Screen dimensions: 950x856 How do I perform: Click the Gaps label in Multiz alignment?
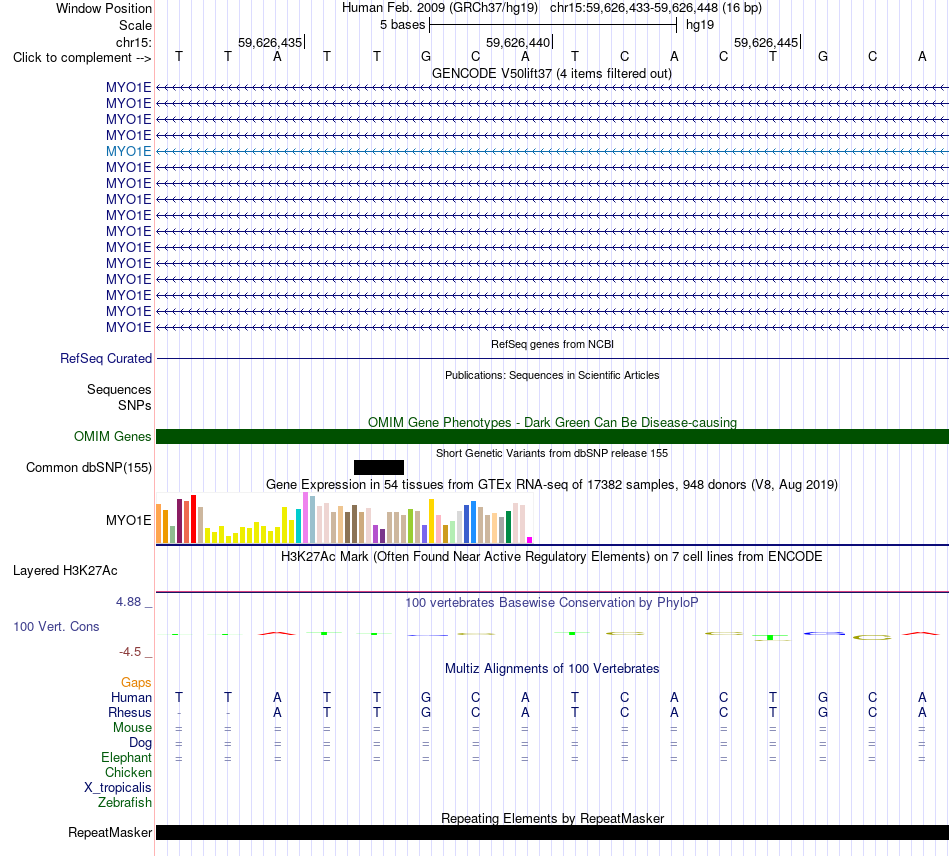pyautogui.click(x=136, y=683)
